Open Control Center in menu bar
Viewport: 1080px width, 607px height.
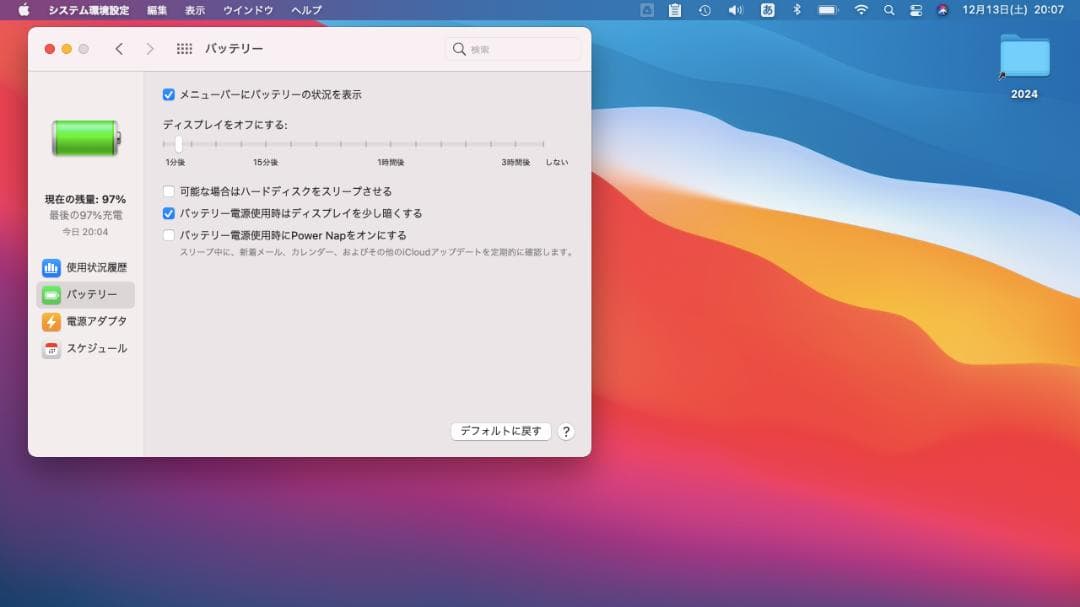916,11
